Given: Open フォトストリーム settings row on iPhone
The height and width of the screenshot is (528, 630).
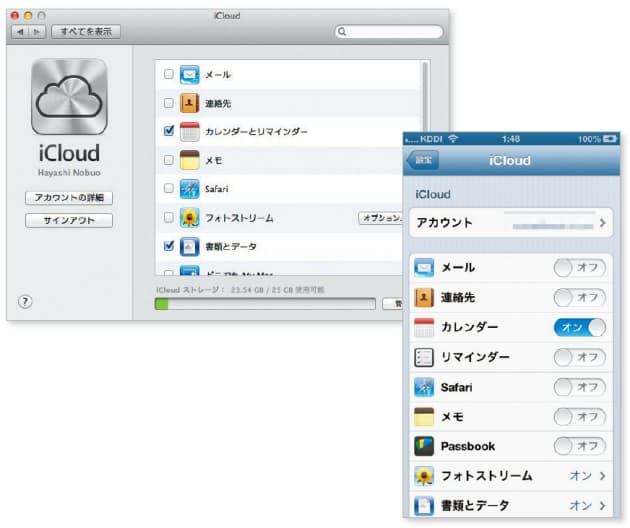Looking at the screenshot, I should [x=510, y=476].
